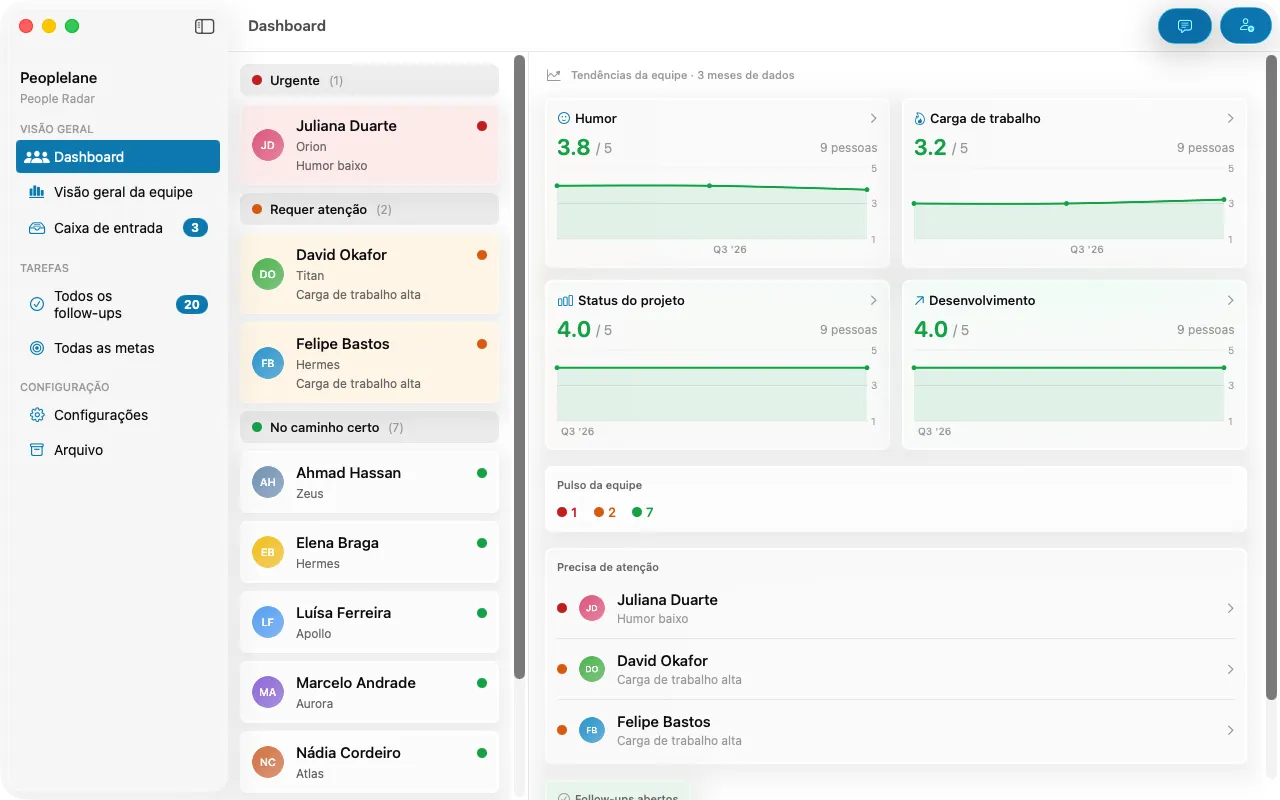Image resolution: width=1280 pixels, height=800 pixels.
Task: Open Juliana Duarte's chevron in Precisa de atenção
Action: 1230,608
